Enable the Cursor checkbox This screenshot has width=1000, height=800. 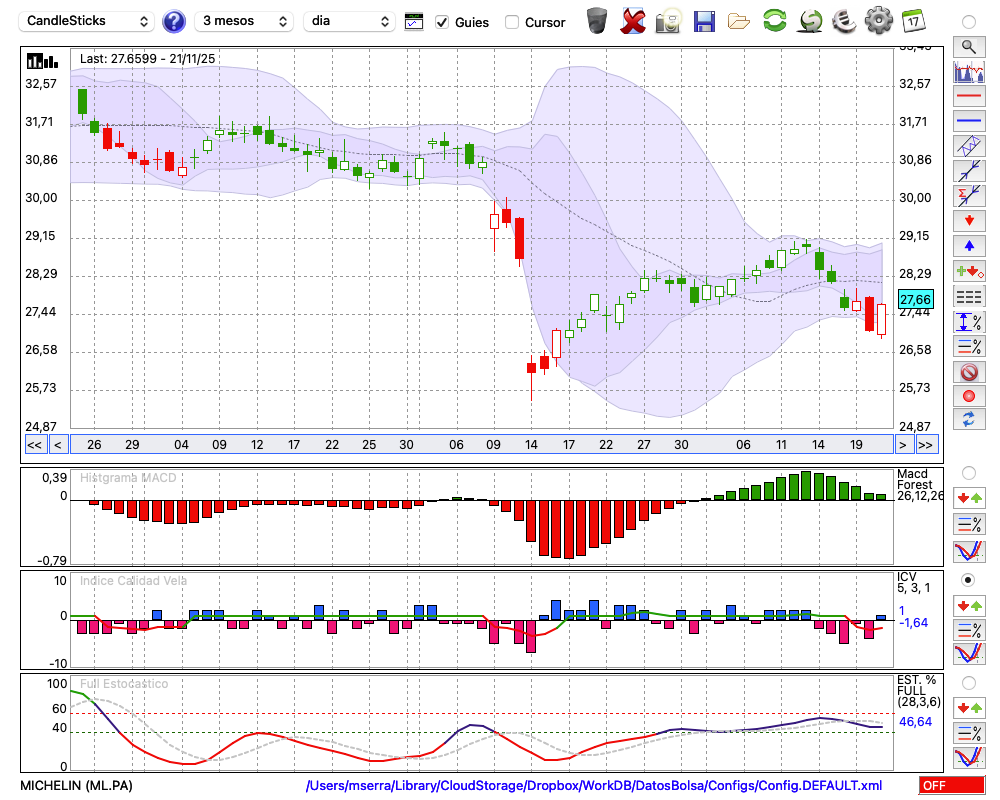(x=512, y=22)
